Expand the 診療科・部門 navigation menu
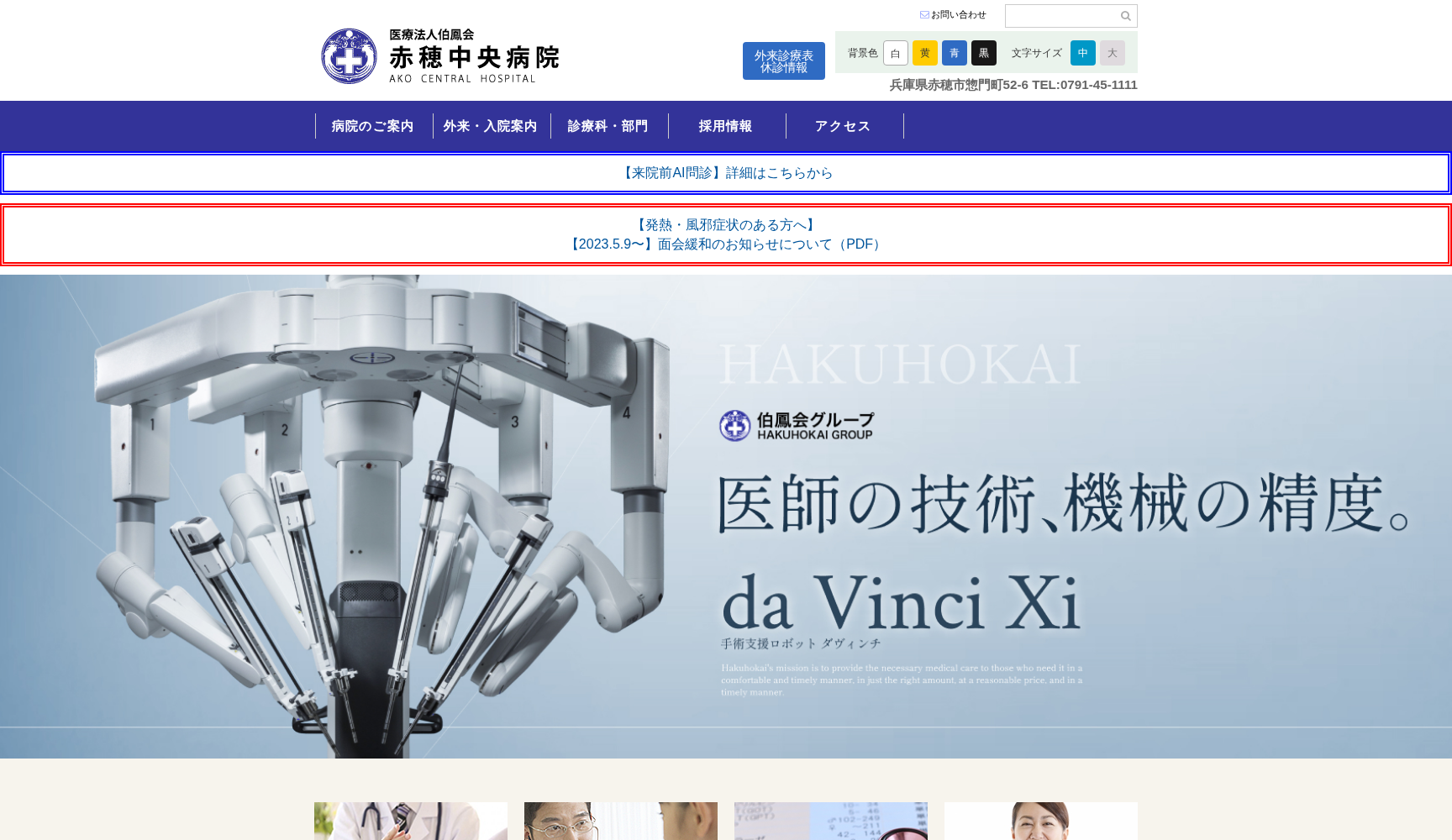Viewport: 1452px width, 840px height. 608,126
